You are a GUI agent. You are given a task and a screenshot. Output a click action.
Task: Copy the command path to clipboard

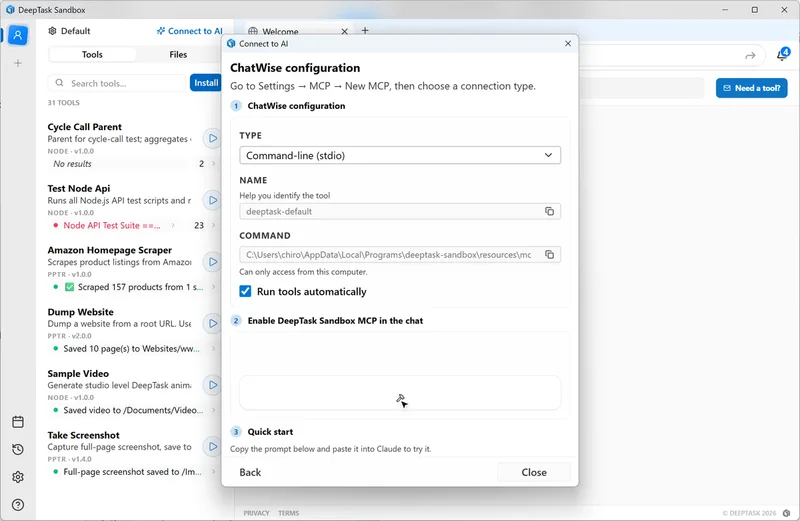pos(549,255)
